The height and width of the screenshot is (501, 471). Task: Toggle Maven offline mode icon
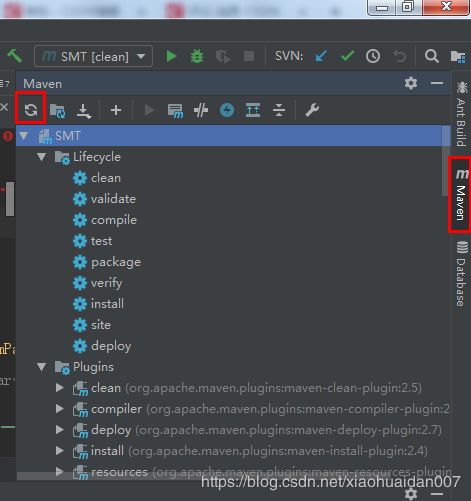point(227,110)
